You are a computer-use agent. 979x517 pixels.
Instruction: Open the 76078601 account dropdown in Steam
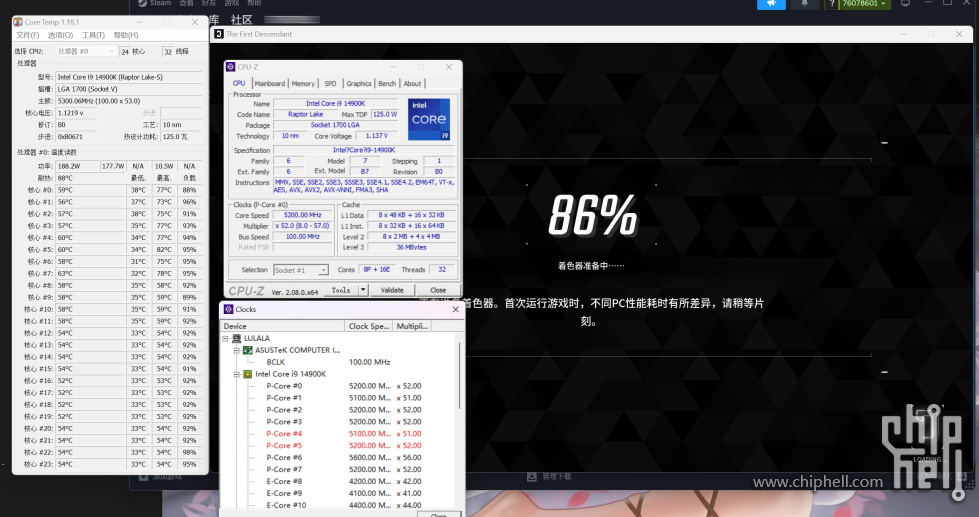point(863,4)
